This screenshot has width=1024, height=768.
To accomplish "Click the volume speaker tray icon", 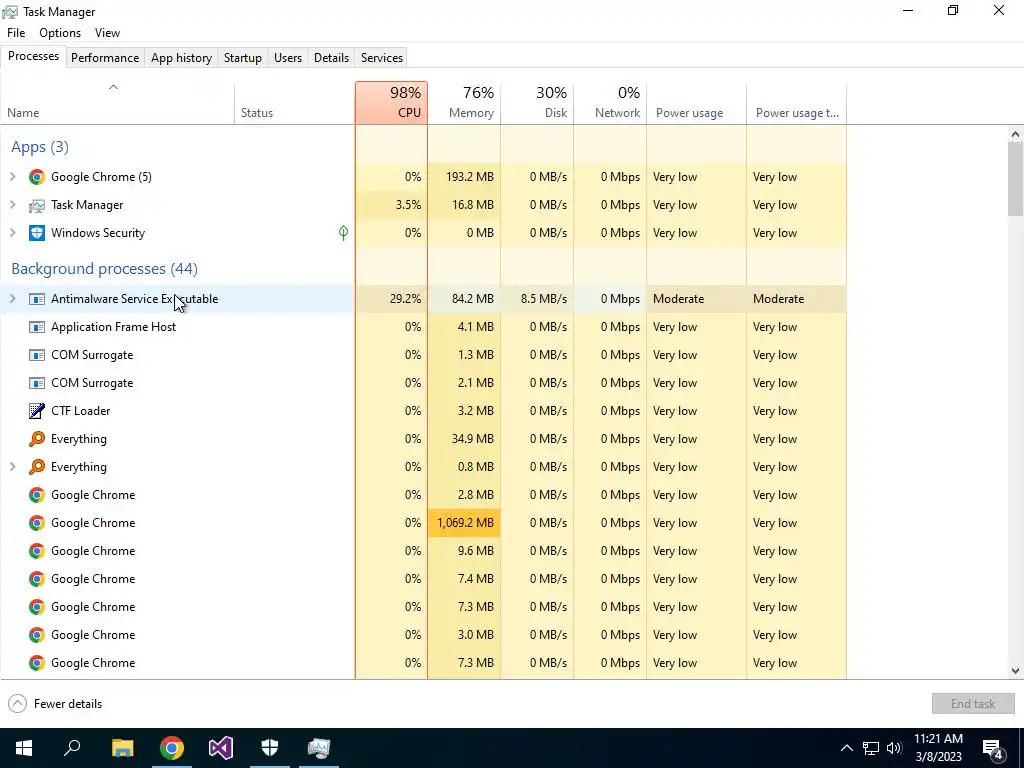I will tap(895, 748).
